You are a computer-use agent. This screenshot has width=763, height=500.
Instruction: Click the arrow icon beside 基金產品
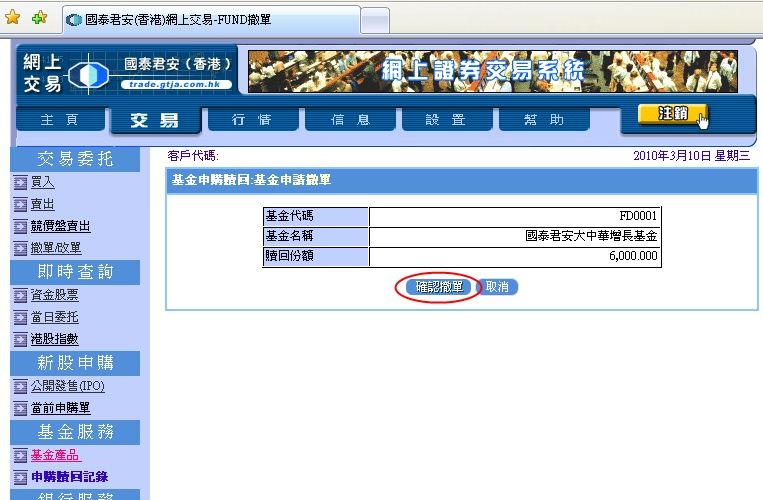coord(20,456)
